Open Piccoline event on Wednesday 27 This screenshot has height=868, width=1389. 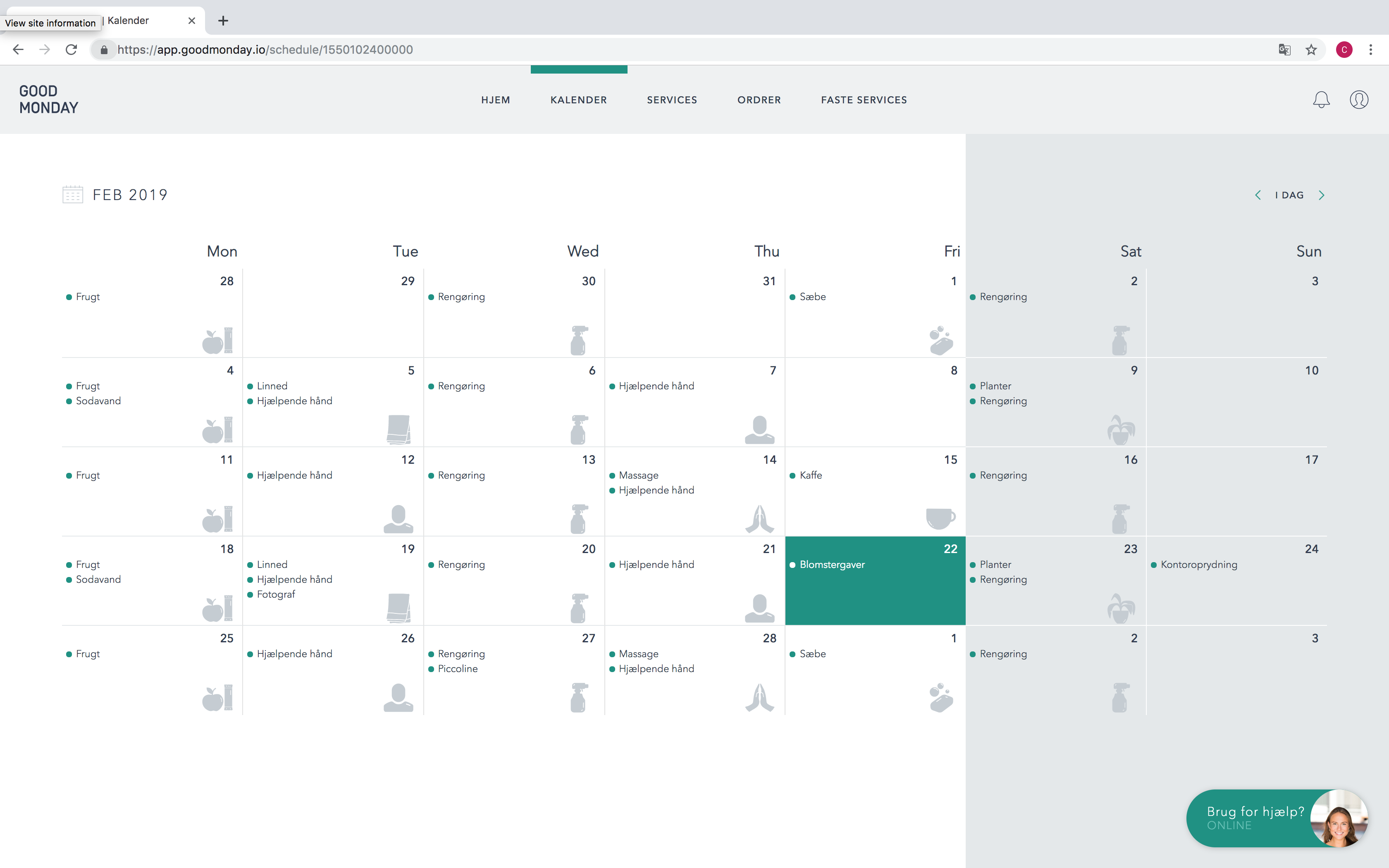(x=458, y=669)
